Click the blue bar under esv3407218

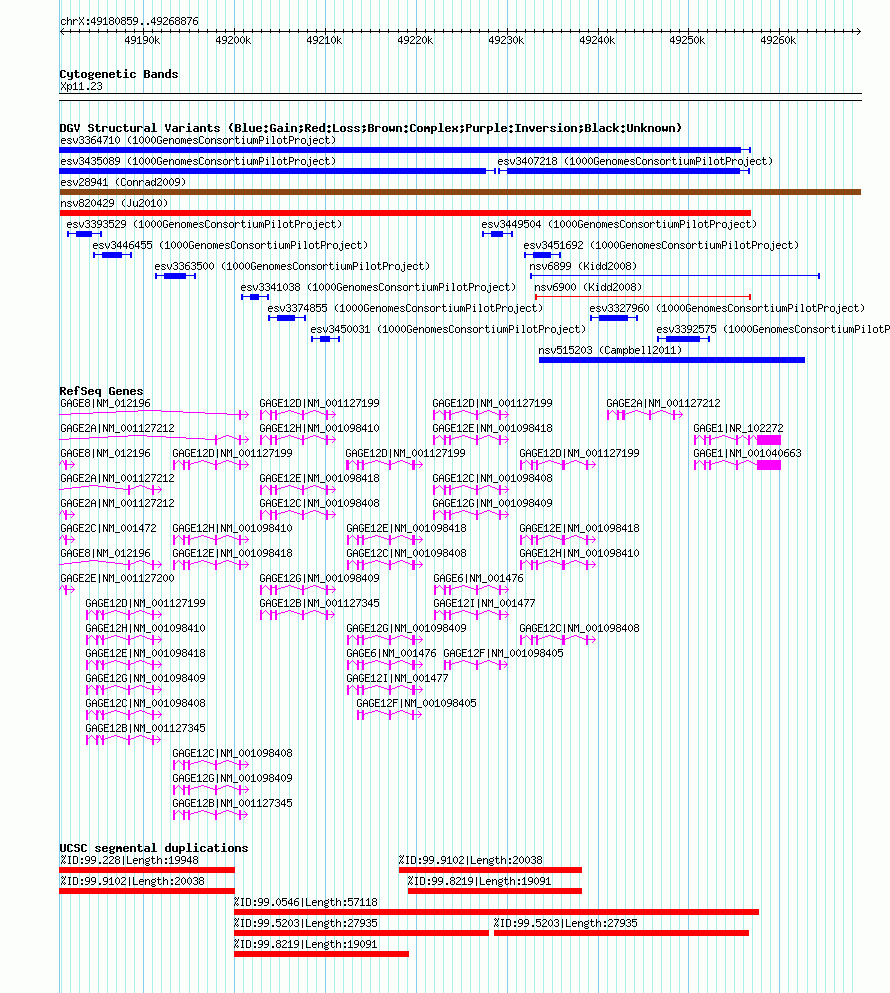coord(624,171)
